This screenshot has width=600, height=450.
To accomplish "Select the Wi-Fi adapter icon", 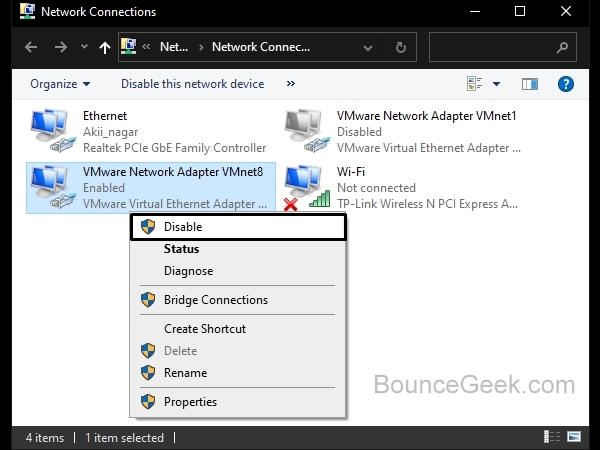I will click(307, 188).
